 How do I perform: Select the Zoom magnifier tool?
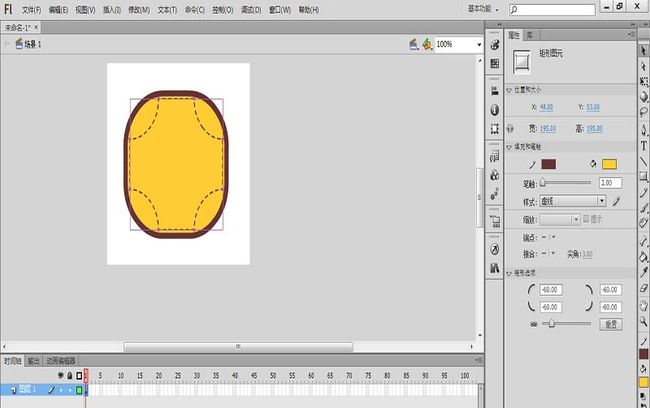click(643, 321)
